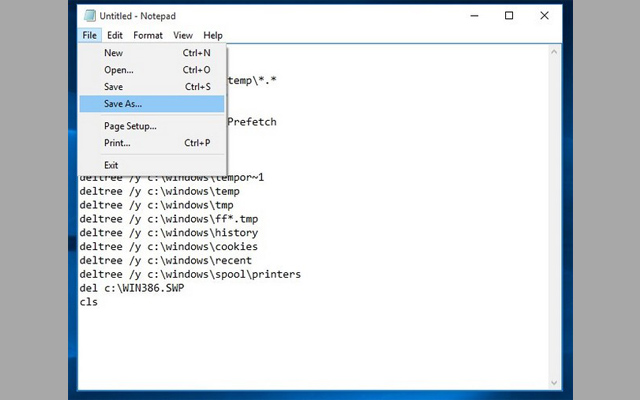Open Page Setup... from the File menu
Viewport: 640px width, 400px height.
click(x=130, y=126)
